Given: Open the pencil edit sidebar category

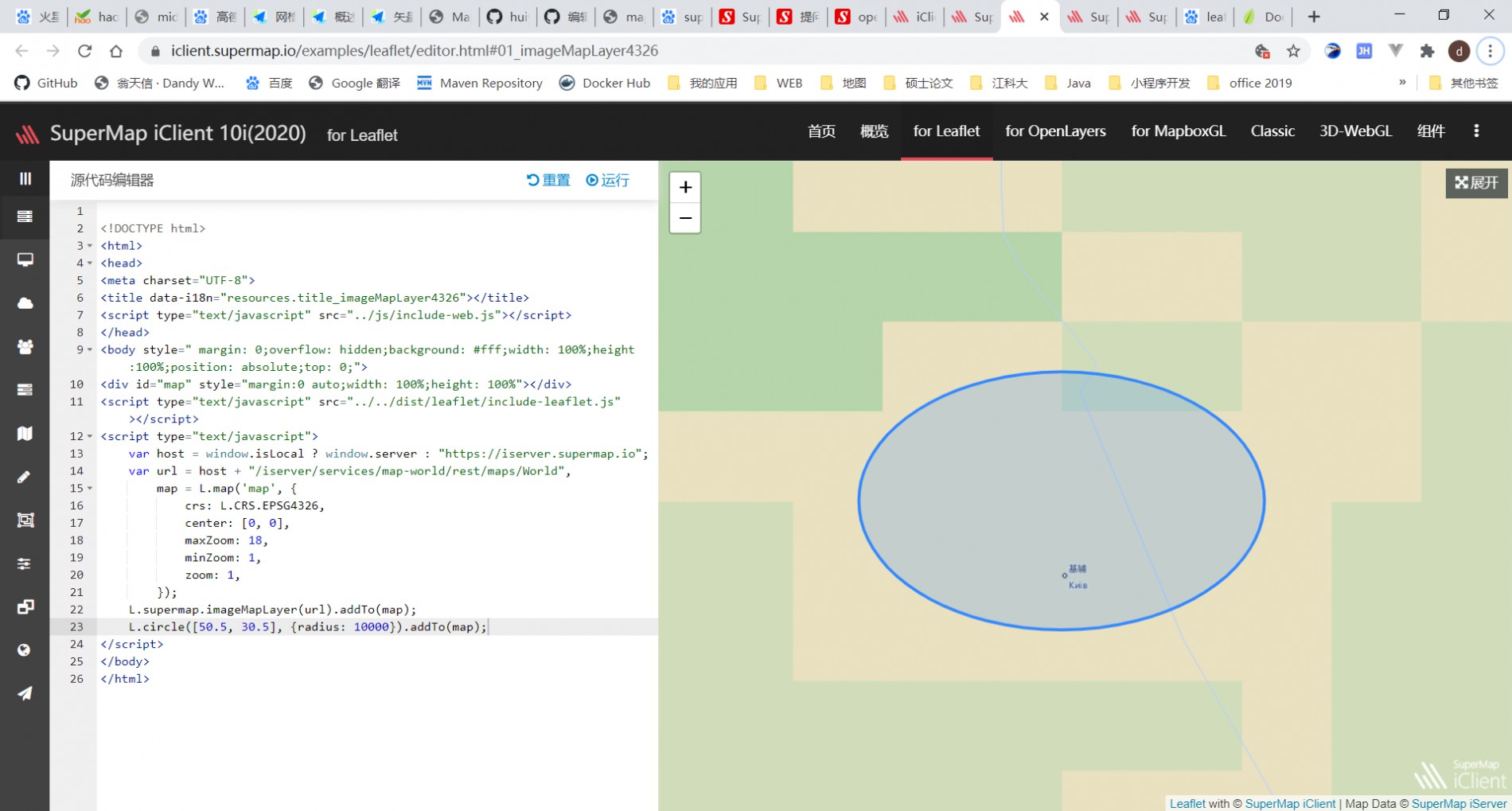Looking at the screenshot, I should point(25,477).
